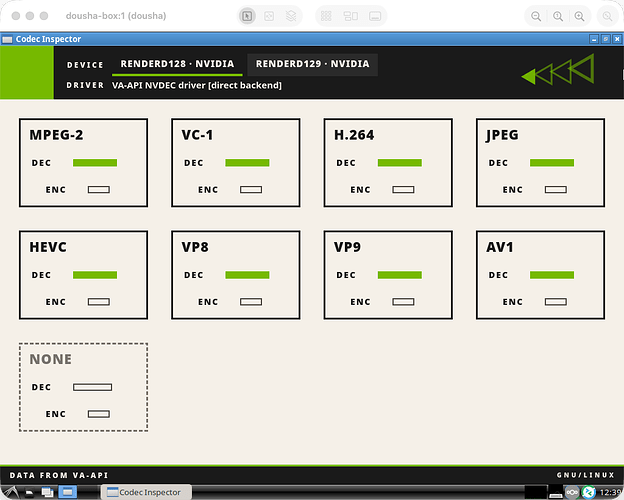Viewport: 624px width, 500px height.
Task: Click the Codec Inspector title bar window icon
Action: click(x=7, y=39)
